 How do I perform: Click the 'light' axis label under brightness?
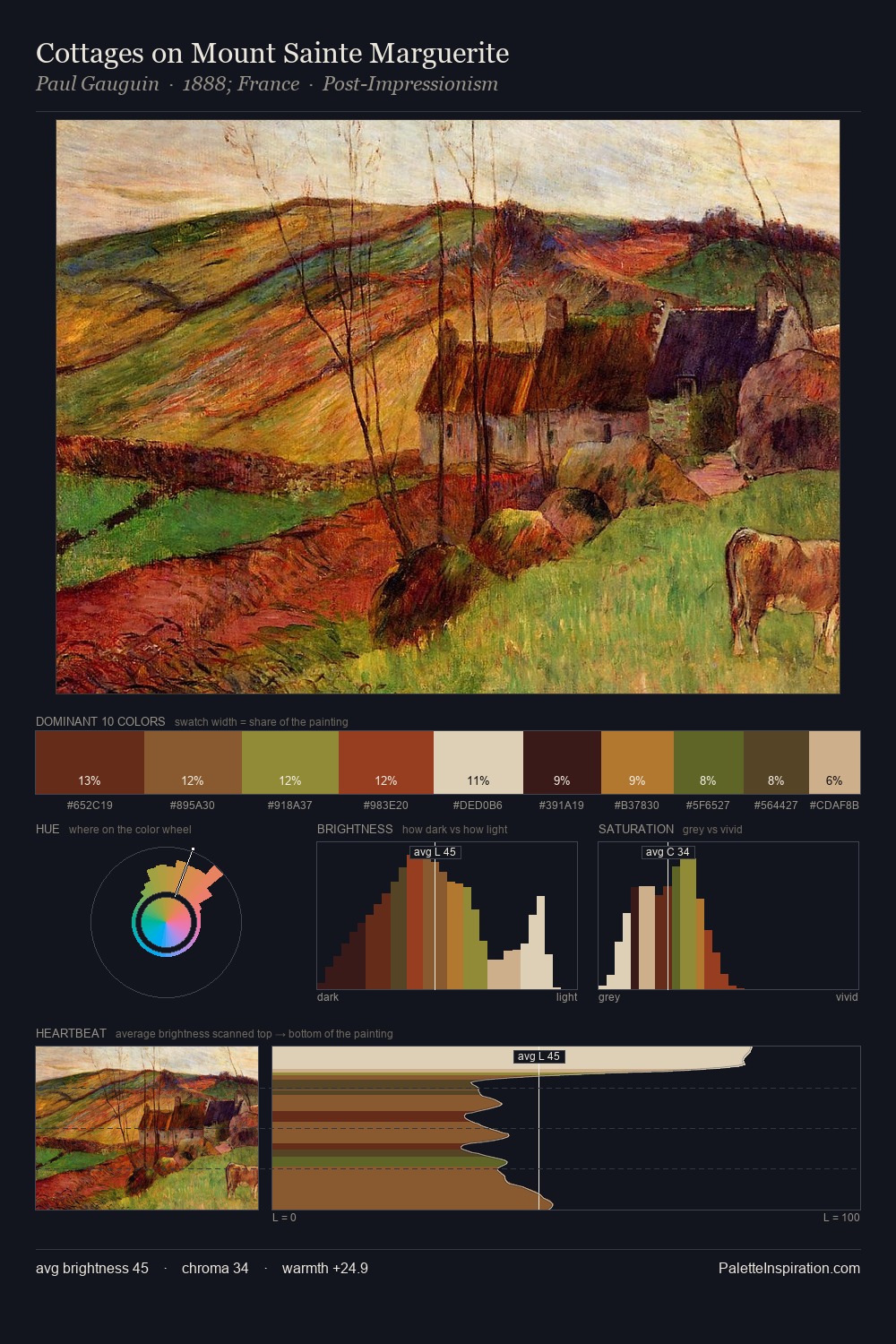pyautogui.click(x=566, y=997)
